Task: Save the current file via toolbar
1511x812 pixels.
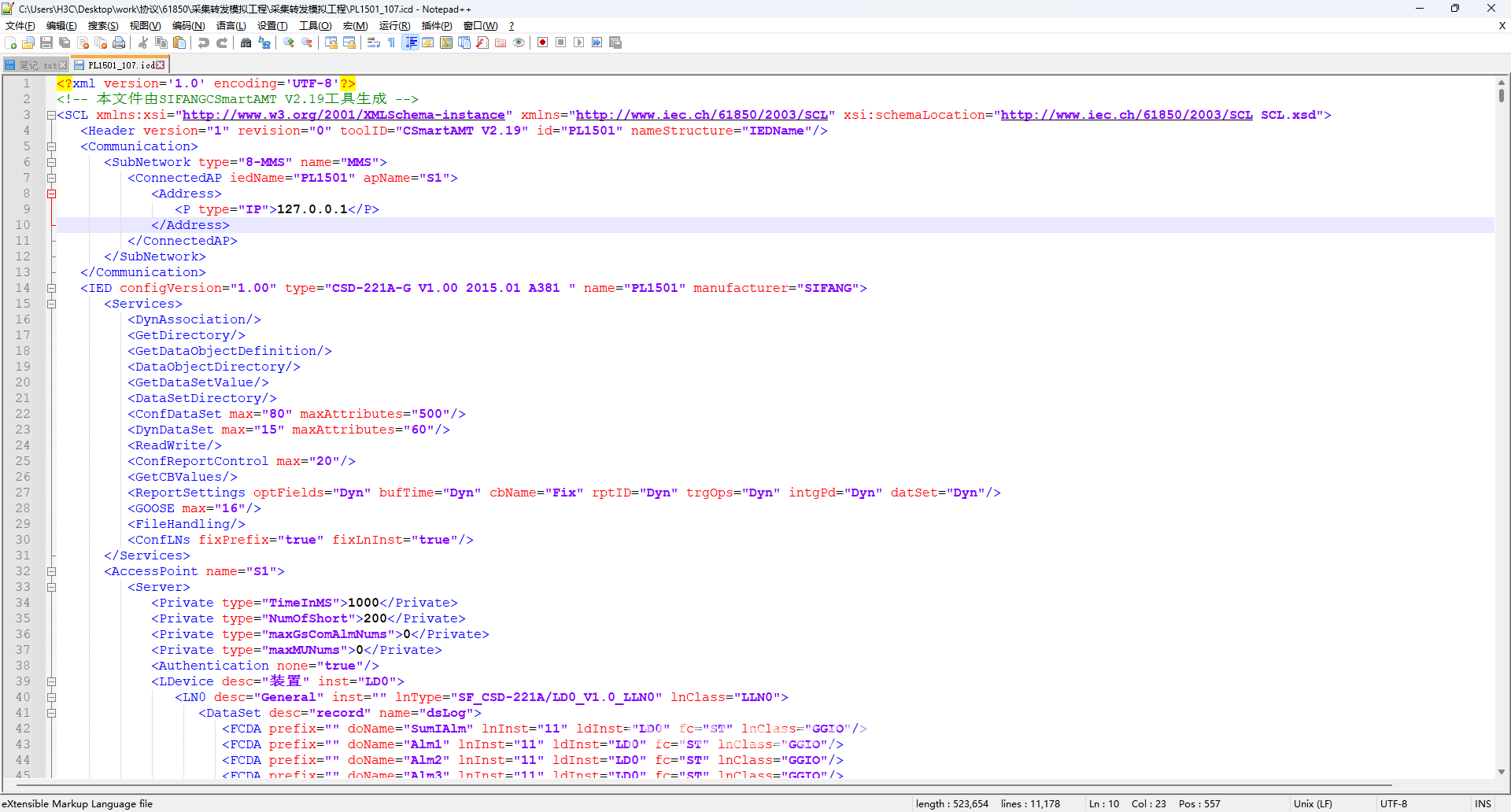Action: pyautogui.click(x=46, y=42)
